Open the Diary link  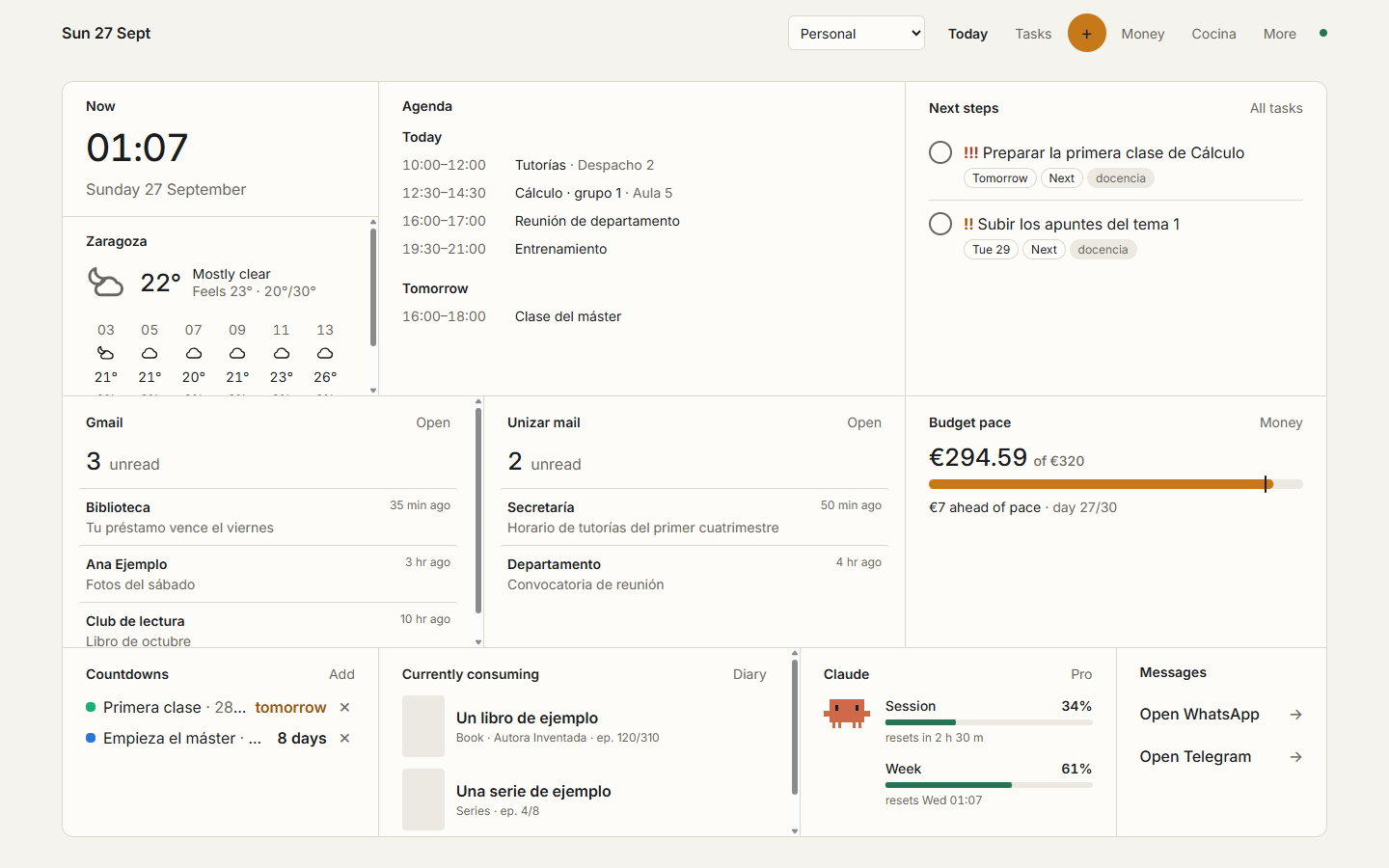pos(749,674)
